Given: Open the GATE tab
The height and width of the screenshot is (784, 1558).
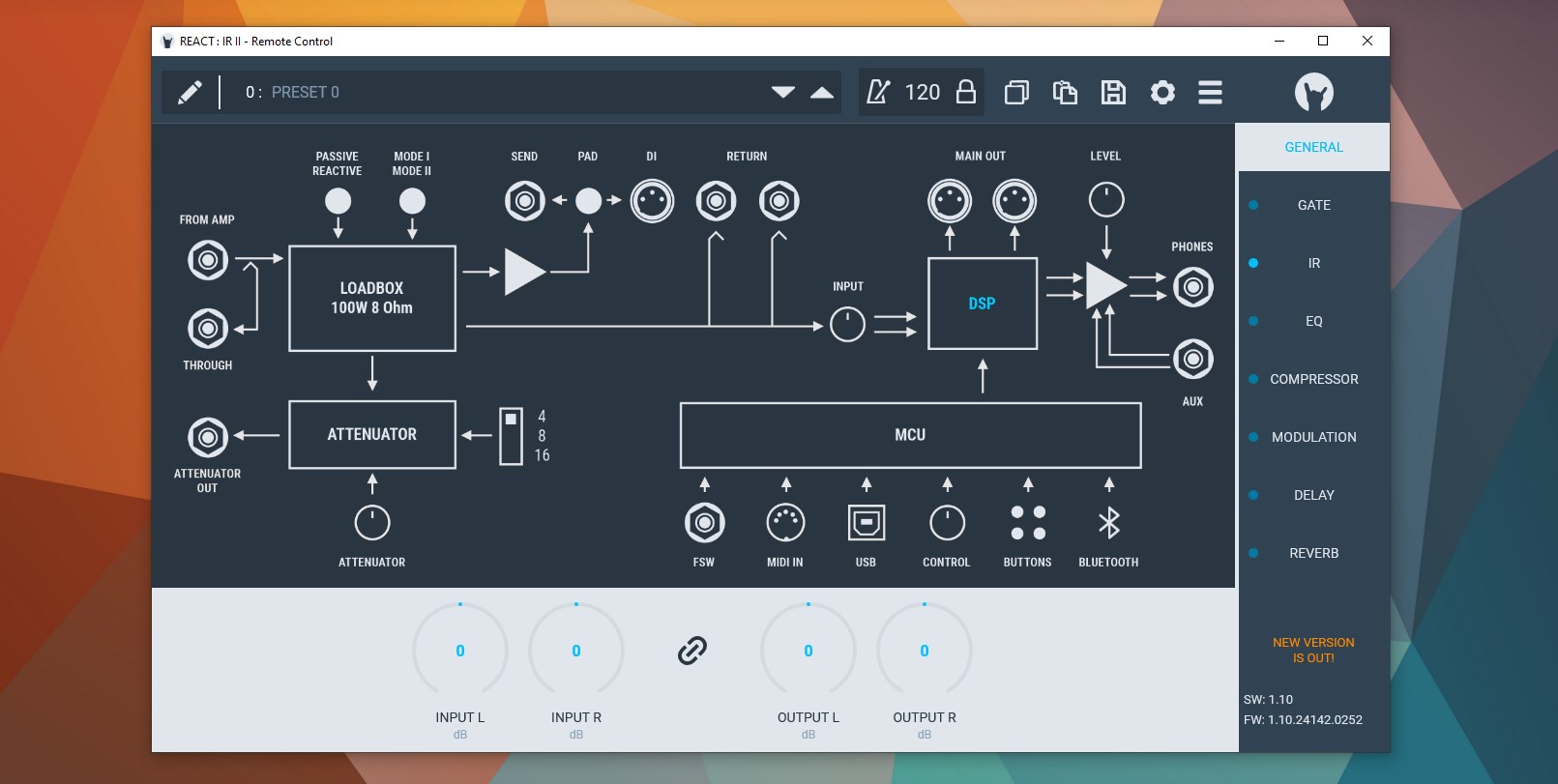Looking at the screenshot, I should tap(1314, 205).
